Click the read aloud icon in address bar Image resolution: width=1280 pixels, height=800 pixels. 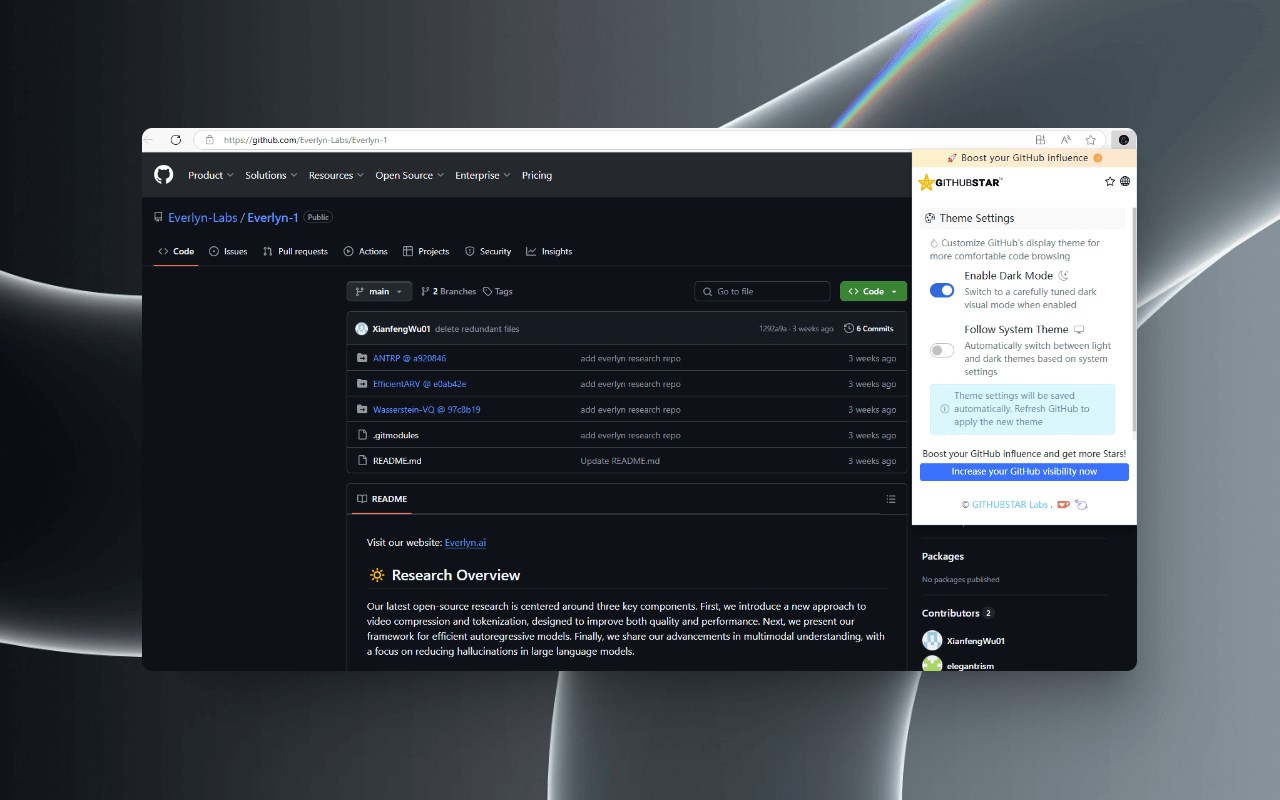pyautogui.click(x=1066, y=140)
